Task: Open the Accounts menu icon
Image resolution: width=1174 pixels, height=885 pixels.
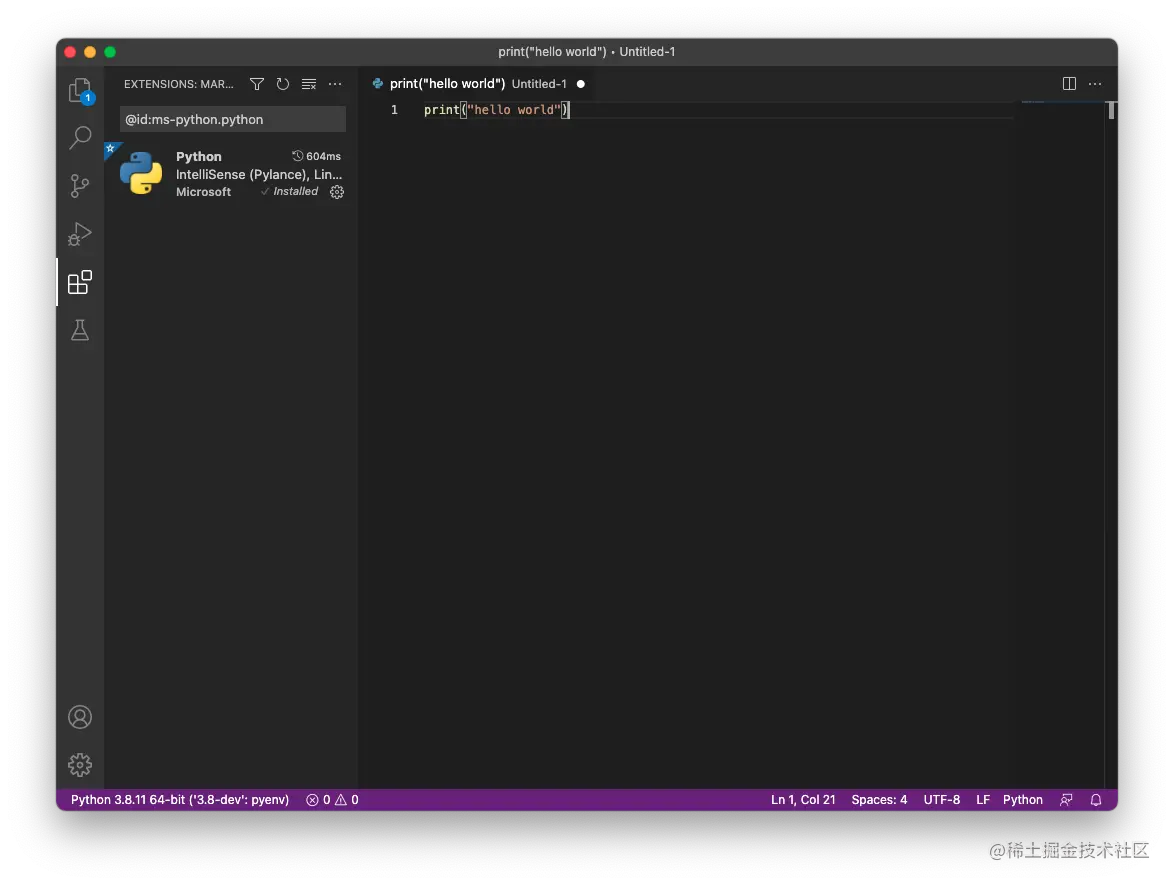Action: (x=80, y=717)
